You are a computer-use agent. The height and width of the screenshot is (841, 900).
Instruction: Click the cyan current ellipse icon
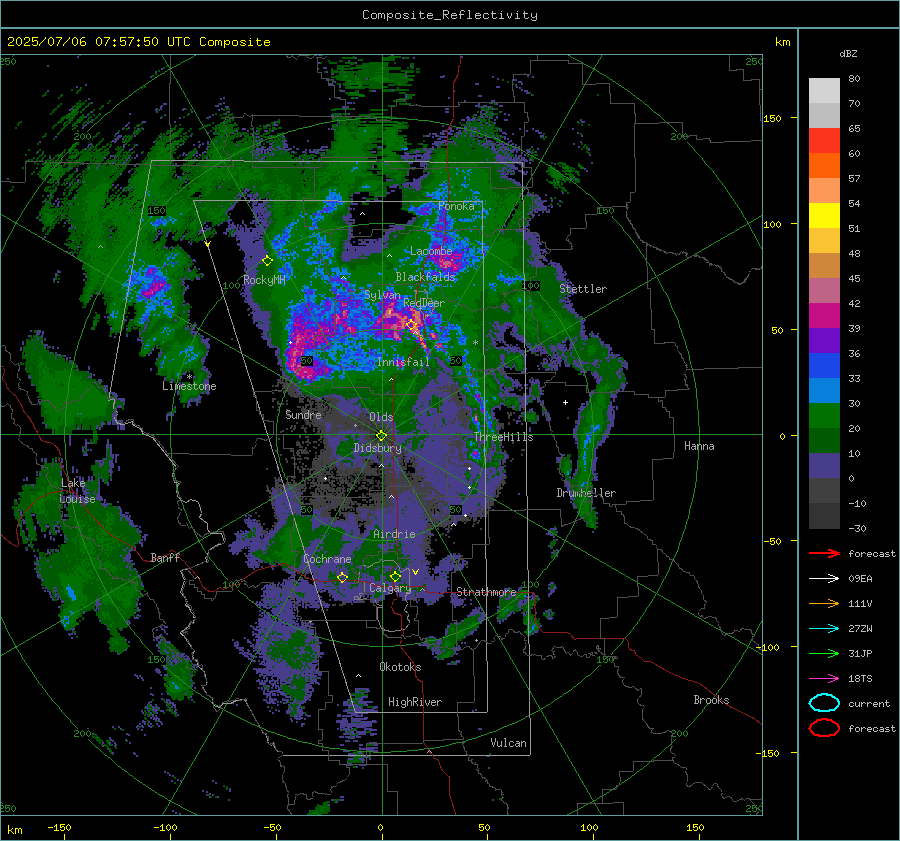click(x=824, y=703)
